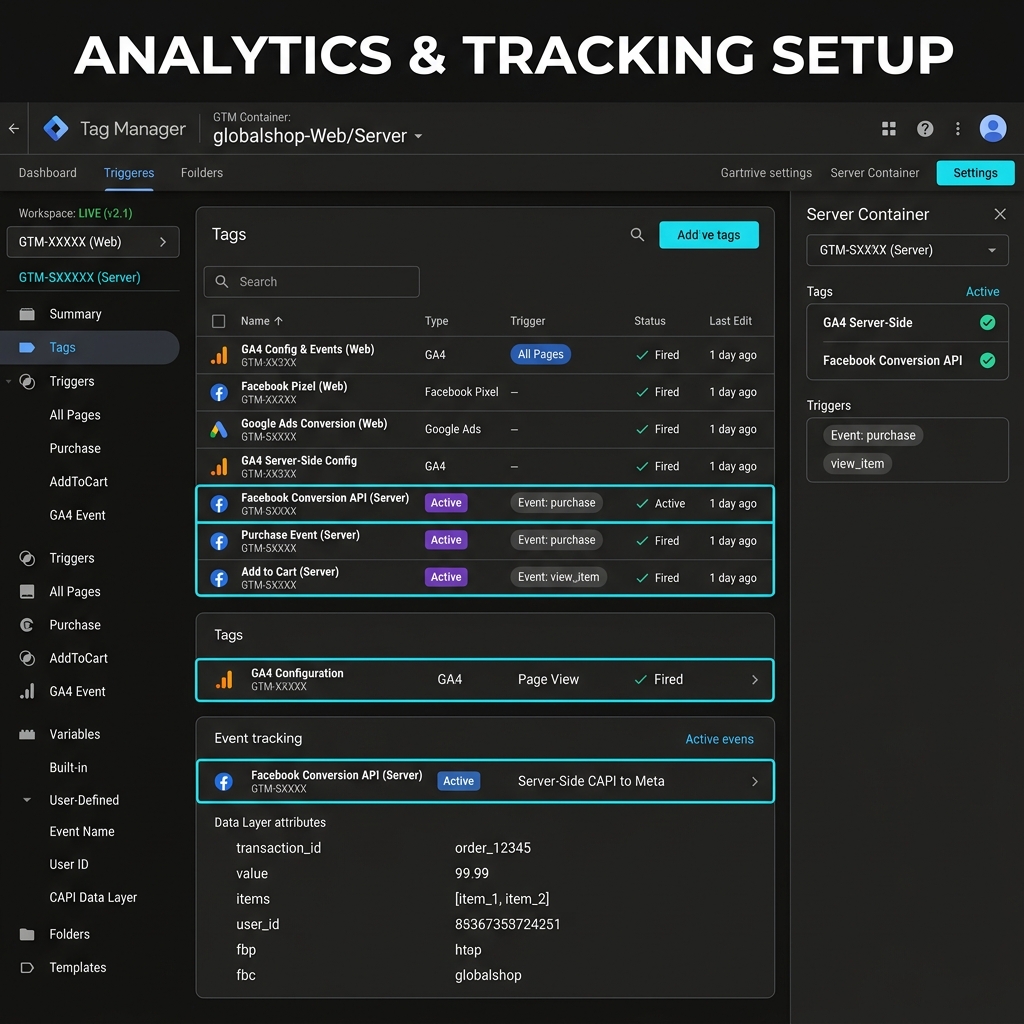
Task: Click GA4 bar icon on GA4 Configuration row
Action: (224, 680)
